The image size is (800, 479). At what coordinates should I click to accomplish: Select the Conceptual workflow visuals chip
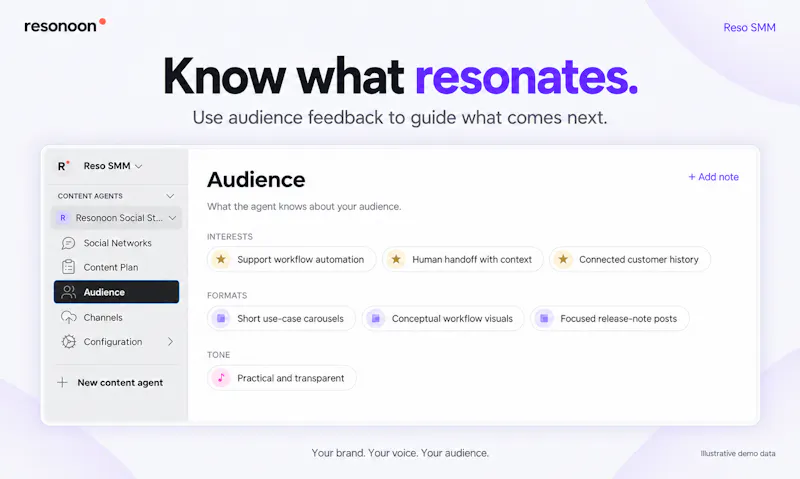click(443, 318)
